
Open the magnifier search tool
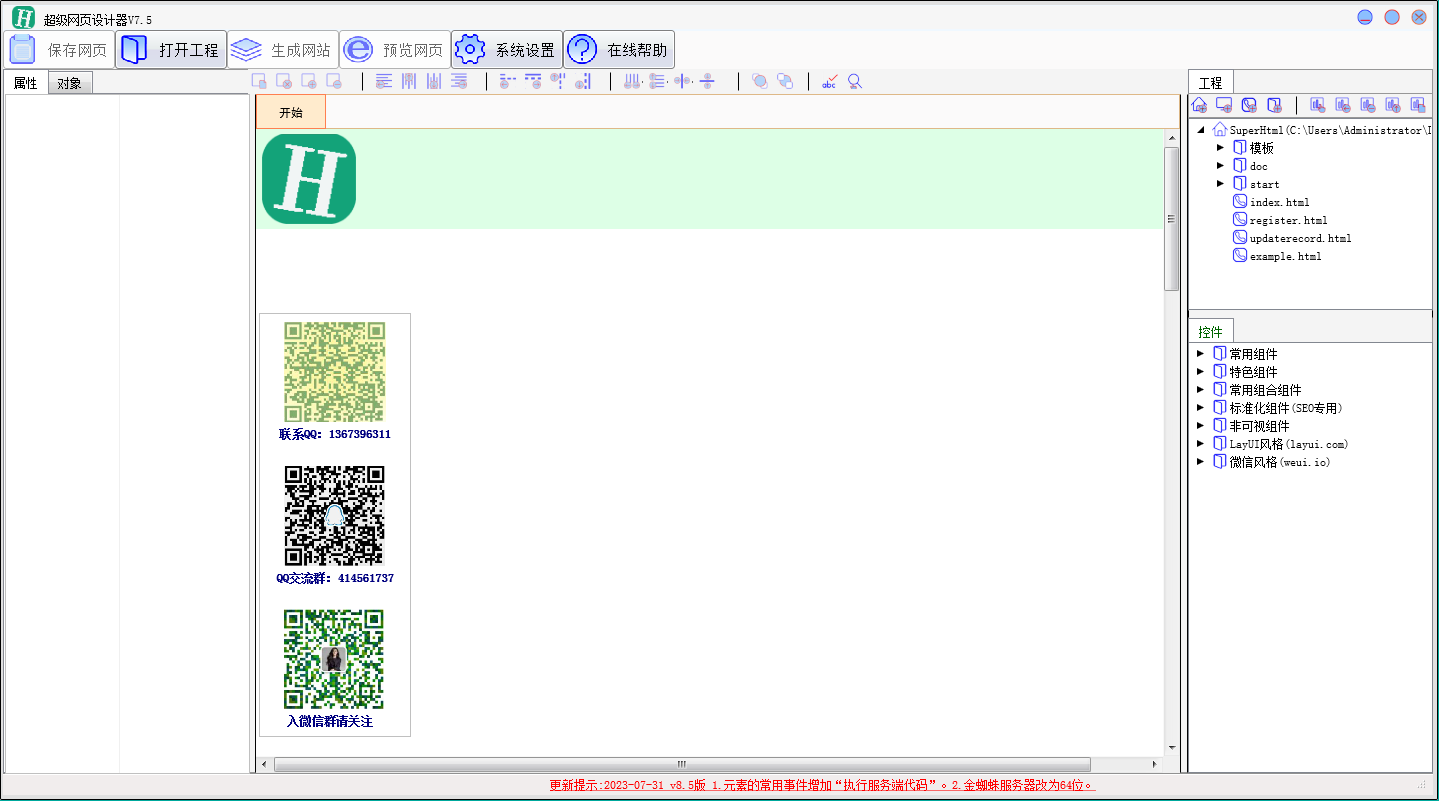(x=854, y=82)
